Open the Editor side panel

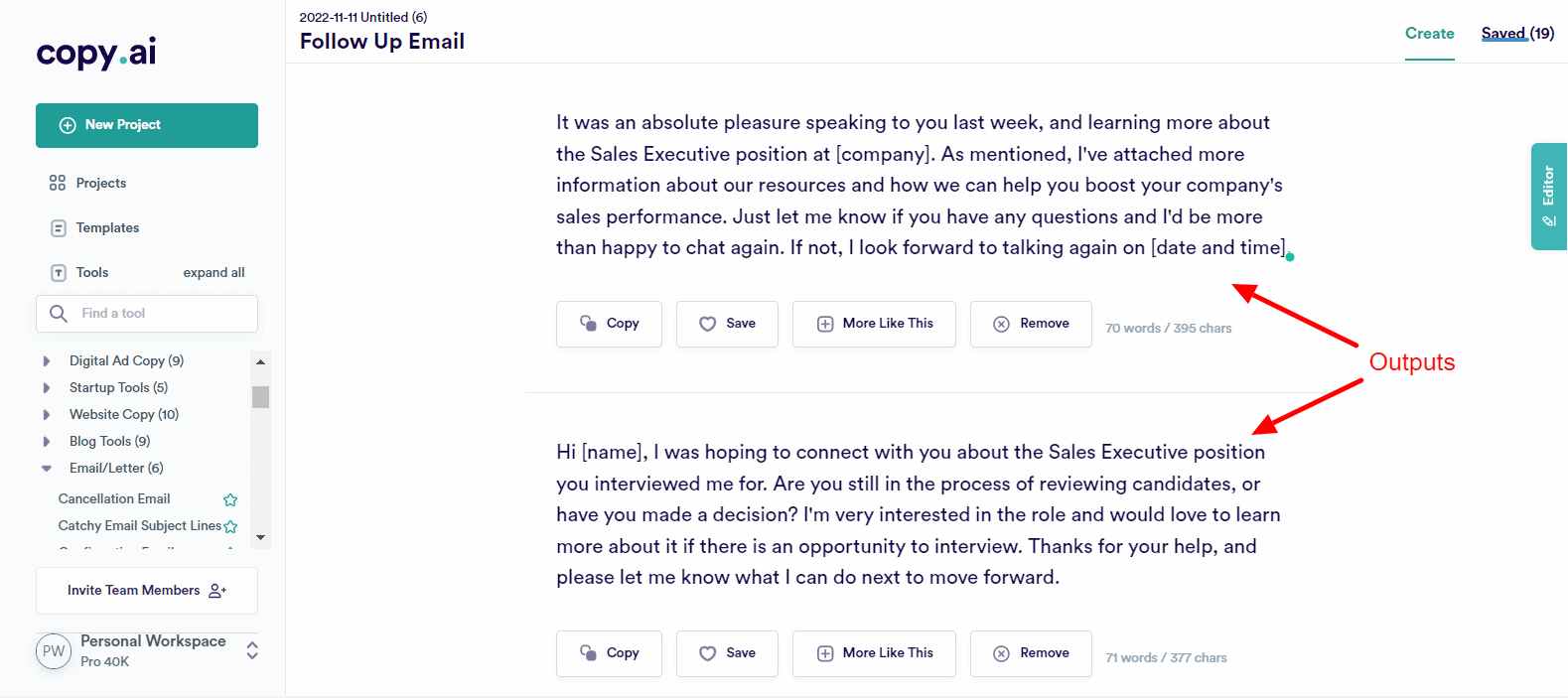point(1548,196)
